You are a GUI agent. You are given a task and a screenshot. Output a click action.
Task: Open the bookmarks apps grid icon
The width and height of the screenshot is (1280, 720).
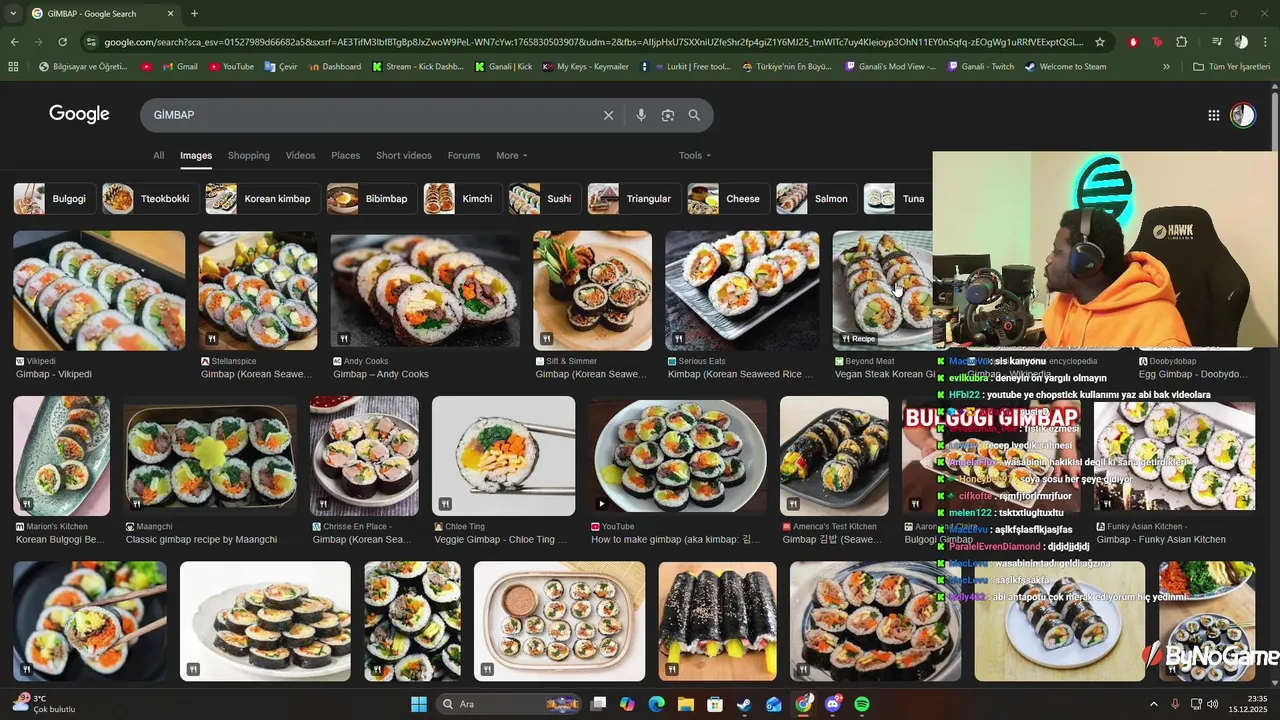tap(13, 67)
